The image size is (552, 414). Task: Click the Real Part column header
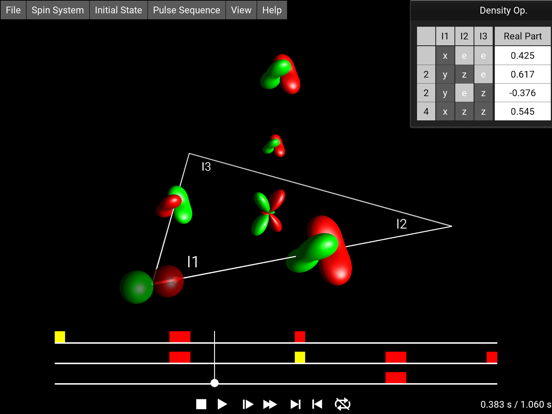coord(523,36)
